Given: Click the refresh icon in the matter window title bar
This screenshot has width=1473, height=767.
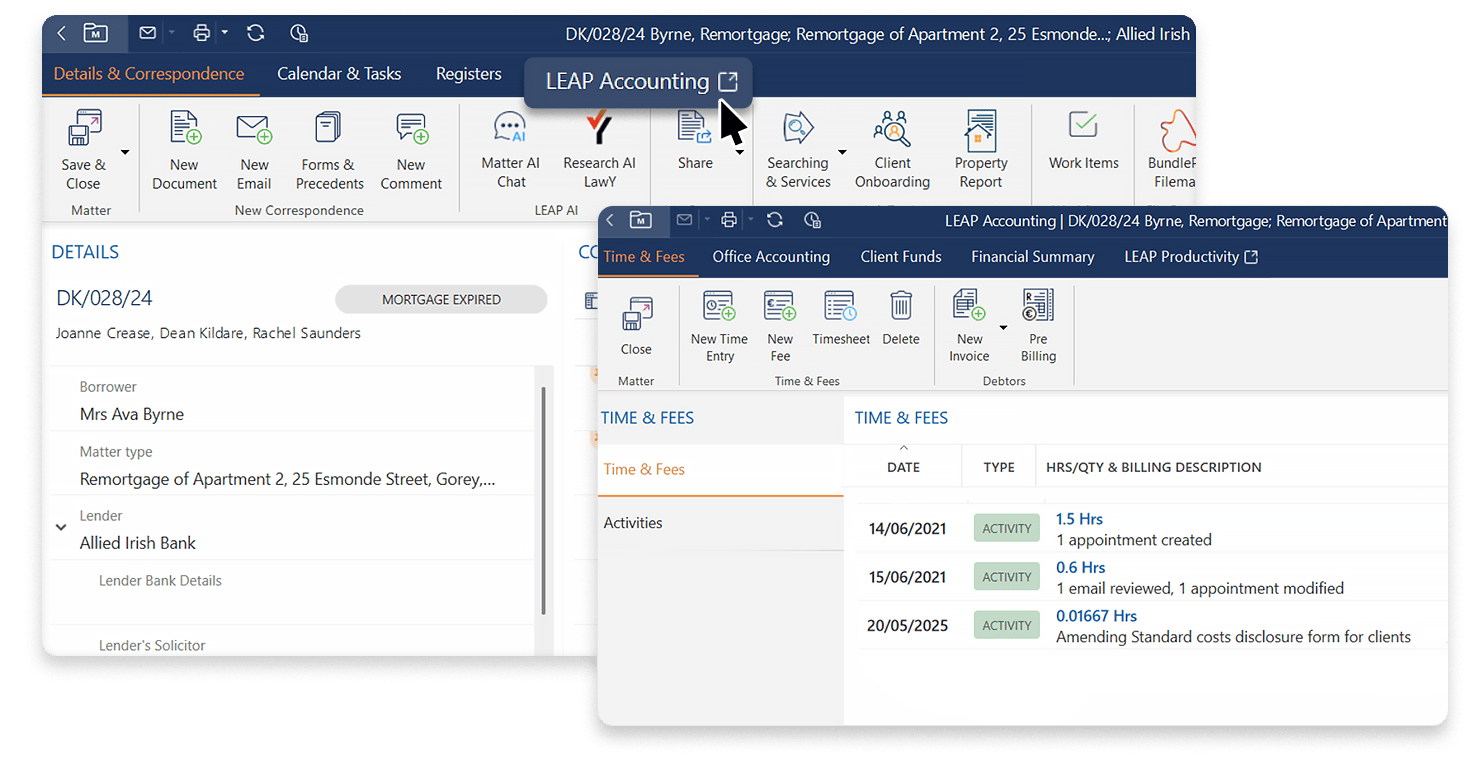Looking at the screenshot, I should [256, 33].
